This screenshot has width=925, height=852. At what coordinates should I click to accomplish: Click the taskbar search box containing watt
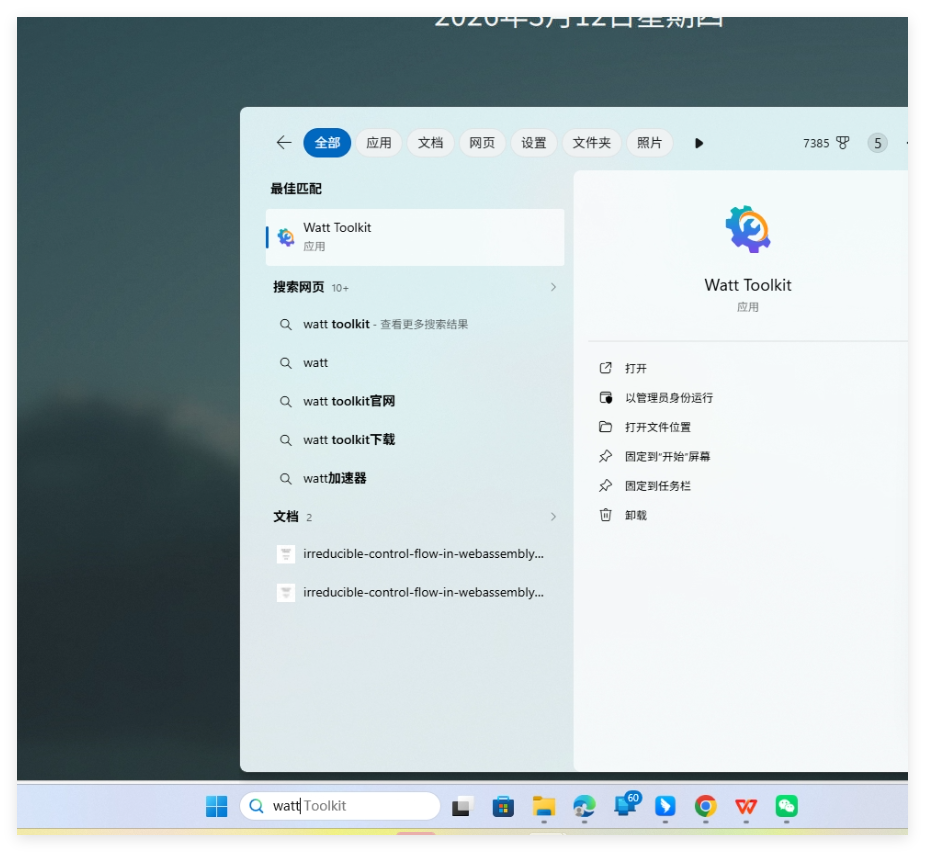click(x=340, y=806)
